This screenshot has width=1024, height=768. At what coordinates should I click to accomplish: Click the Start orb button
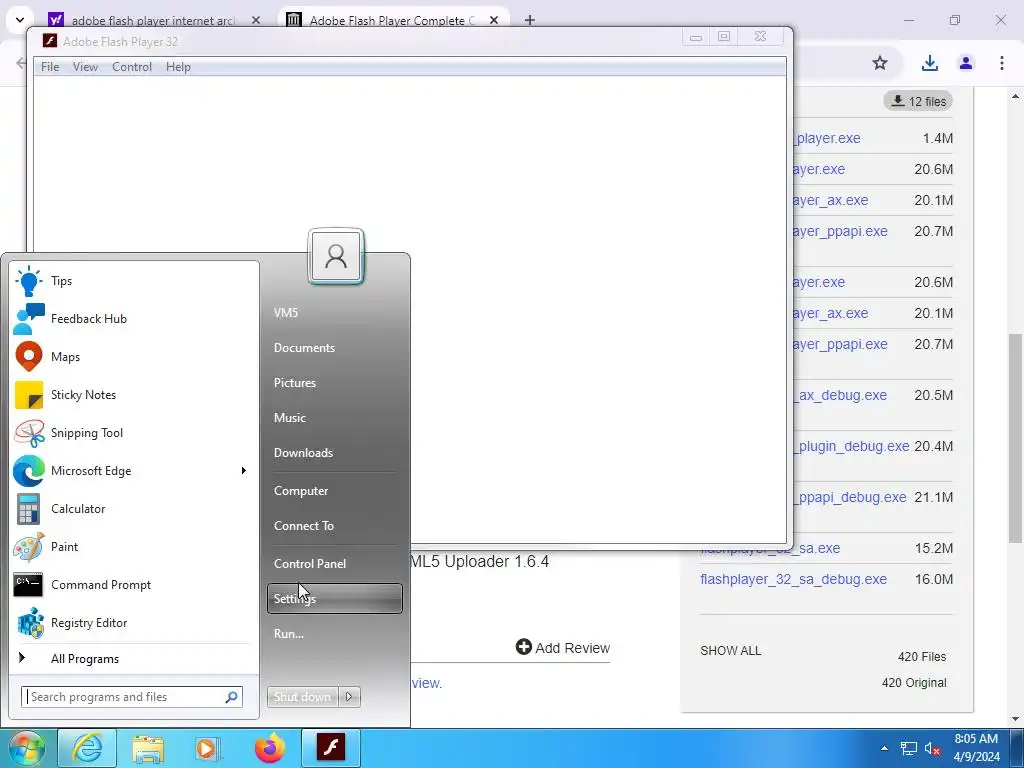pos(25,748)
